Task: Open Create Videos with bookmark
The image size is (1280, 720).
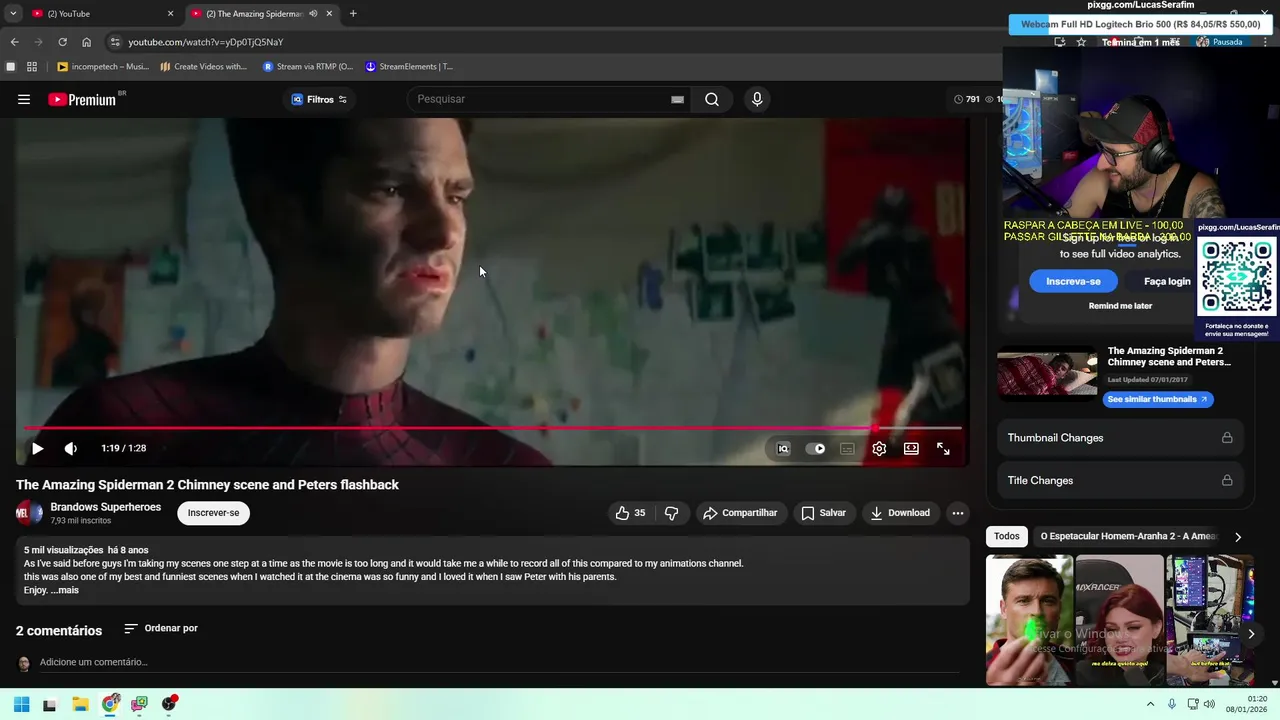Action: 203,67
